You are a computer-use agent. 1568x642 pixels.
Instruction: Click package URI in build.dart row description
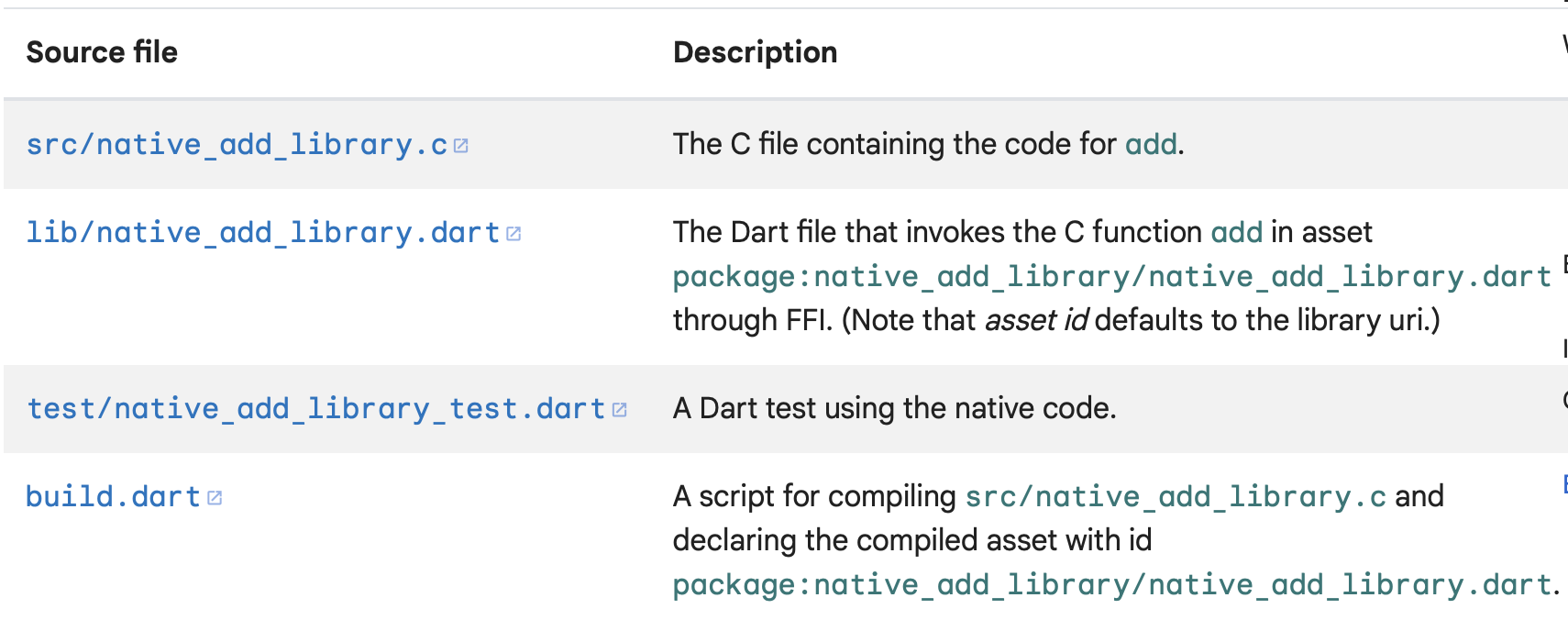point(1112,585)
